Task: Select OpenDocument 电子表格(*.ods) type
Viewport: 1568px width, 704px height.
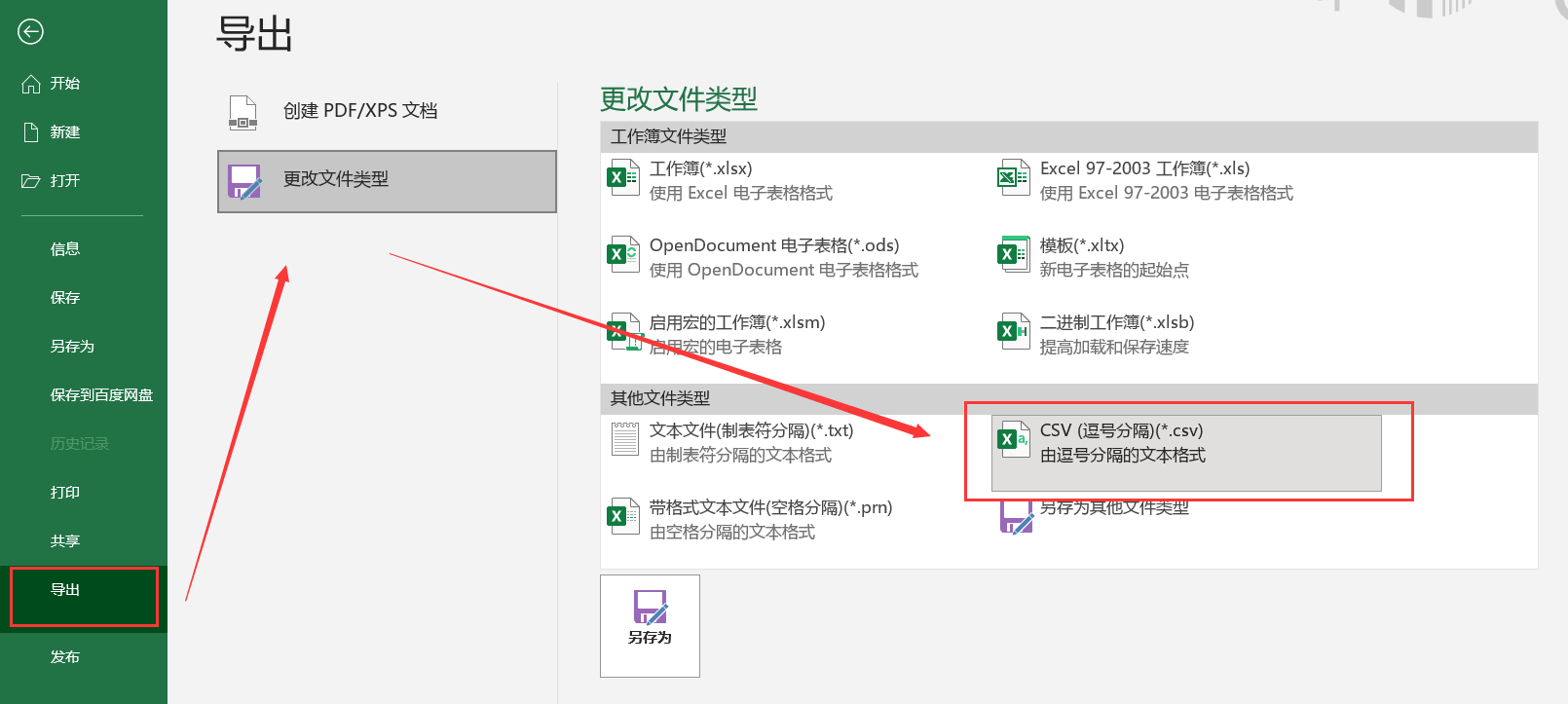Action: [x=797, y=258]
